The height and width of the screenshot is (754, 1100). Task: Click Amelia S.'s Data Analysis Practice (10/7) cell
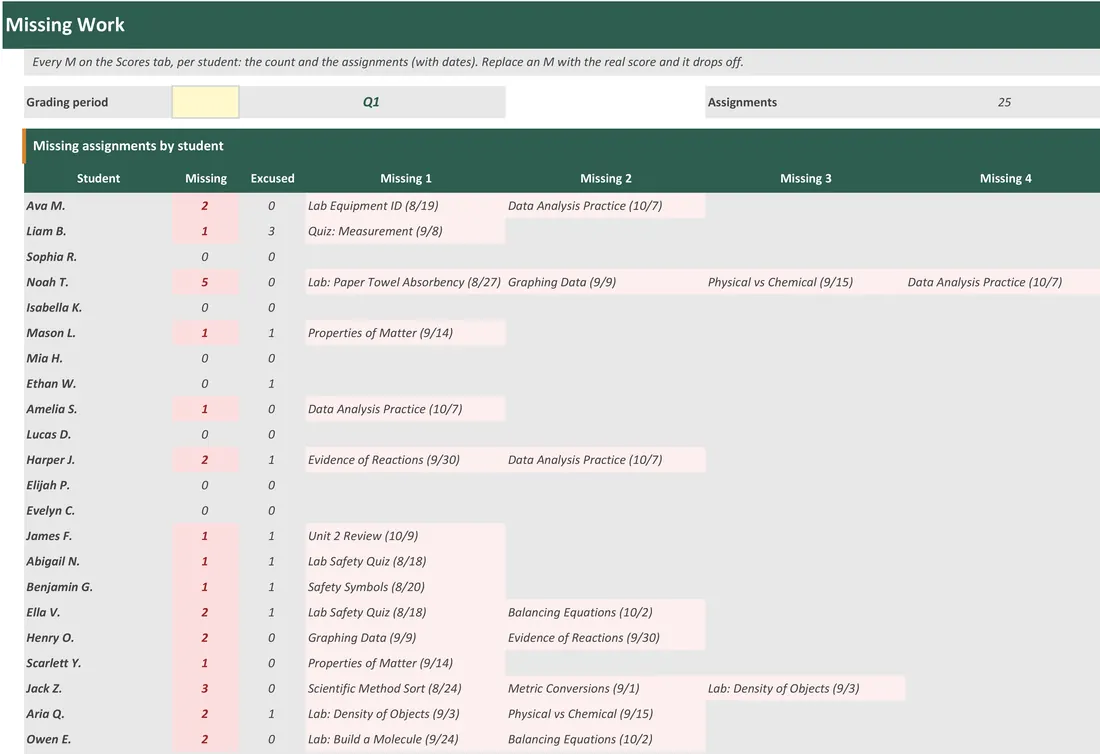tap(405, 409)
